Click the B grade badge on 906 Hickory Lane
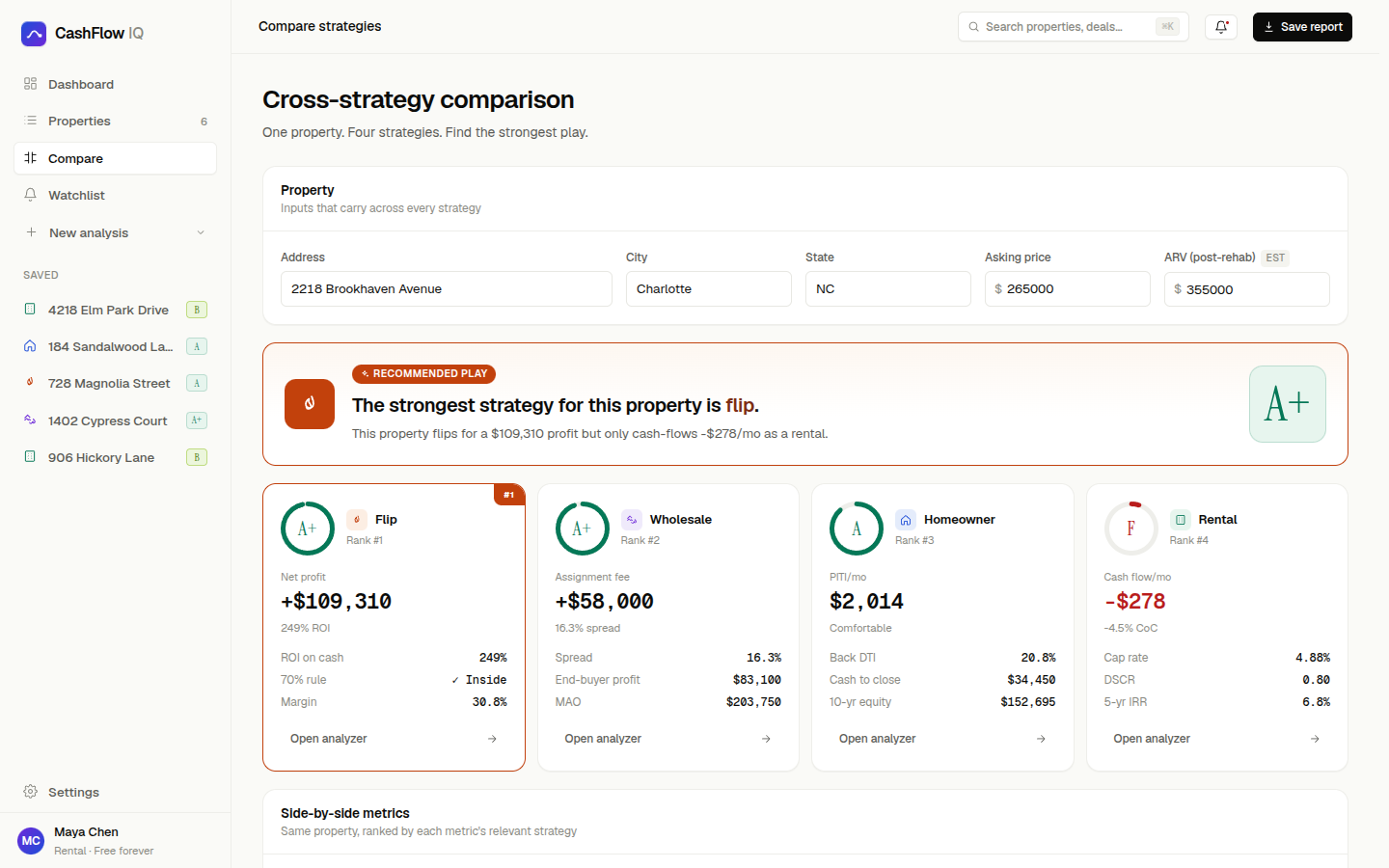1389x868 pixels. pyautogui.click(x=197, y=457)
